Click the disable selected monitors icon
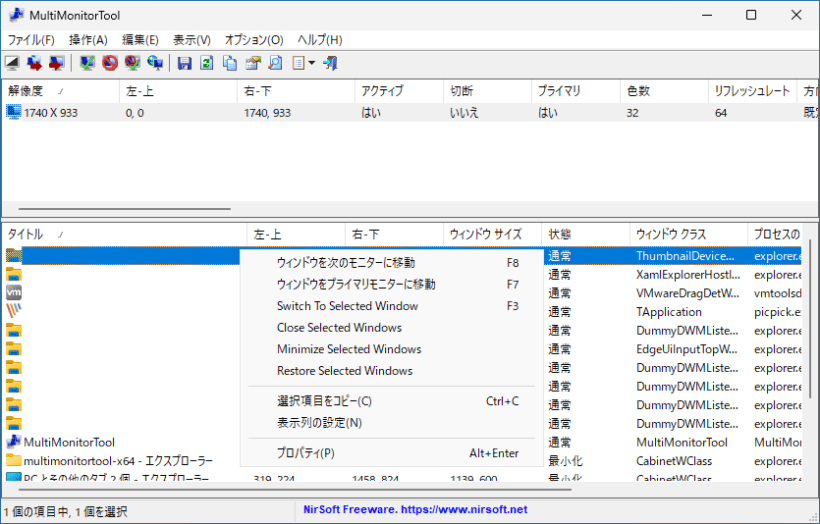 tap(110, 63)
